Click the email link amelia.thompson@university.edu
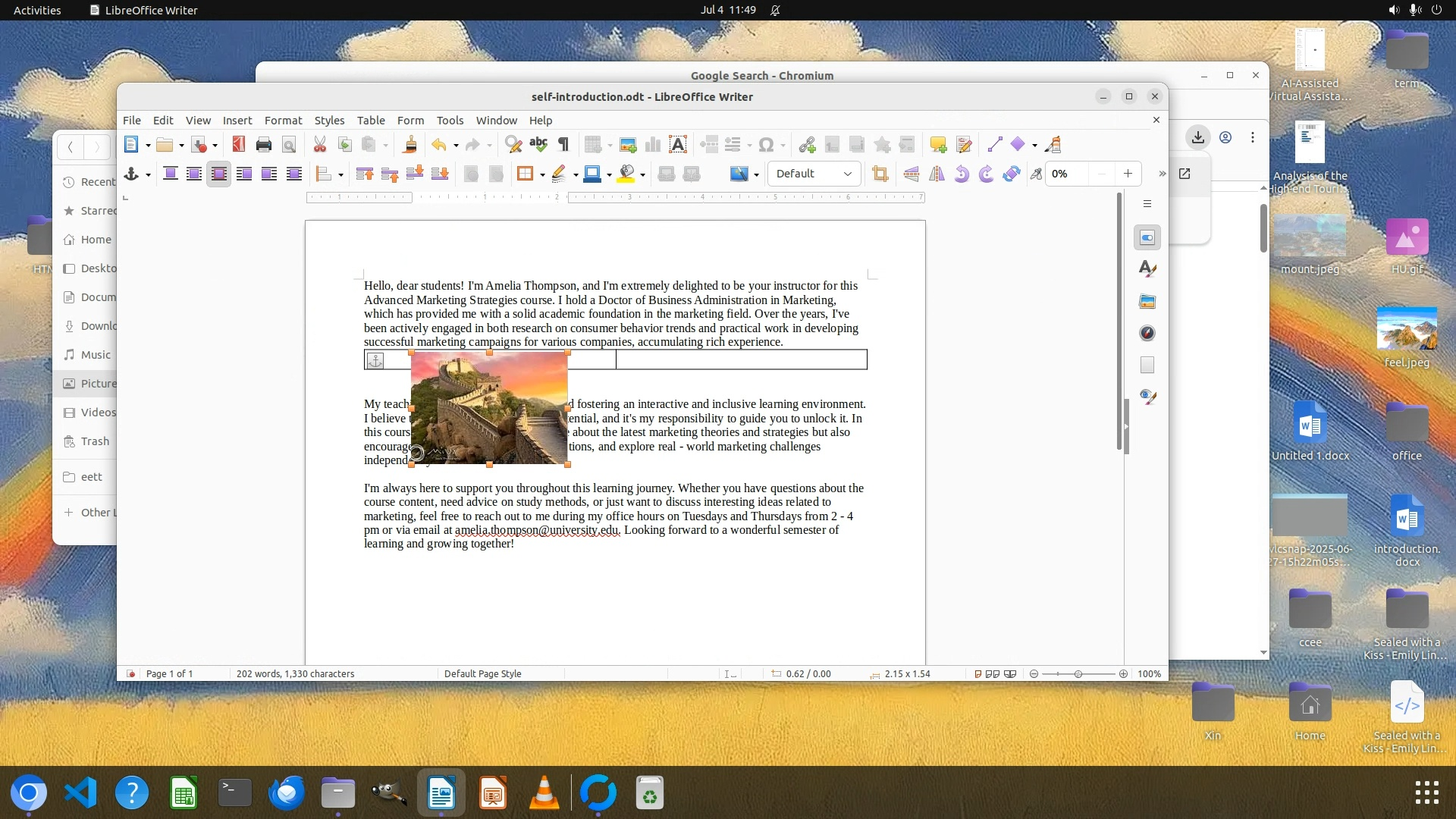Screen dimensions: 1456x819 click(x=536, y=530)
